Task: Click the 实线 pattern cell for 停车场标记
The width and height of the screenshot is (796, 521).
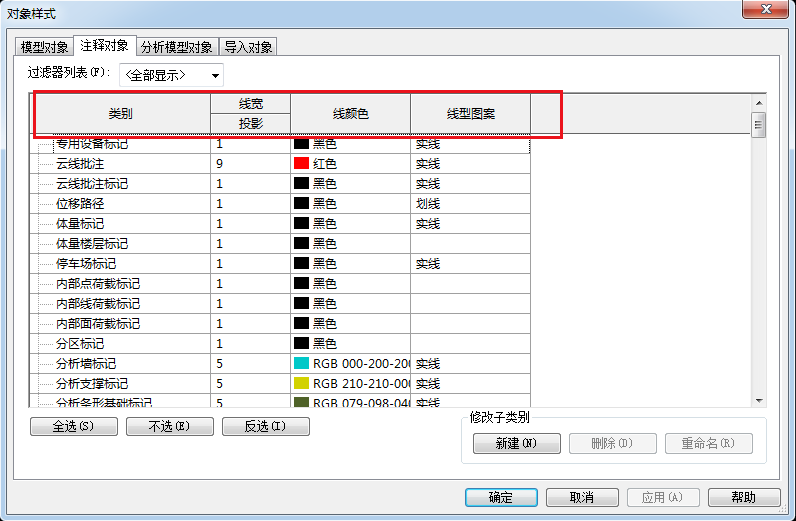Action: pos(471,264)
